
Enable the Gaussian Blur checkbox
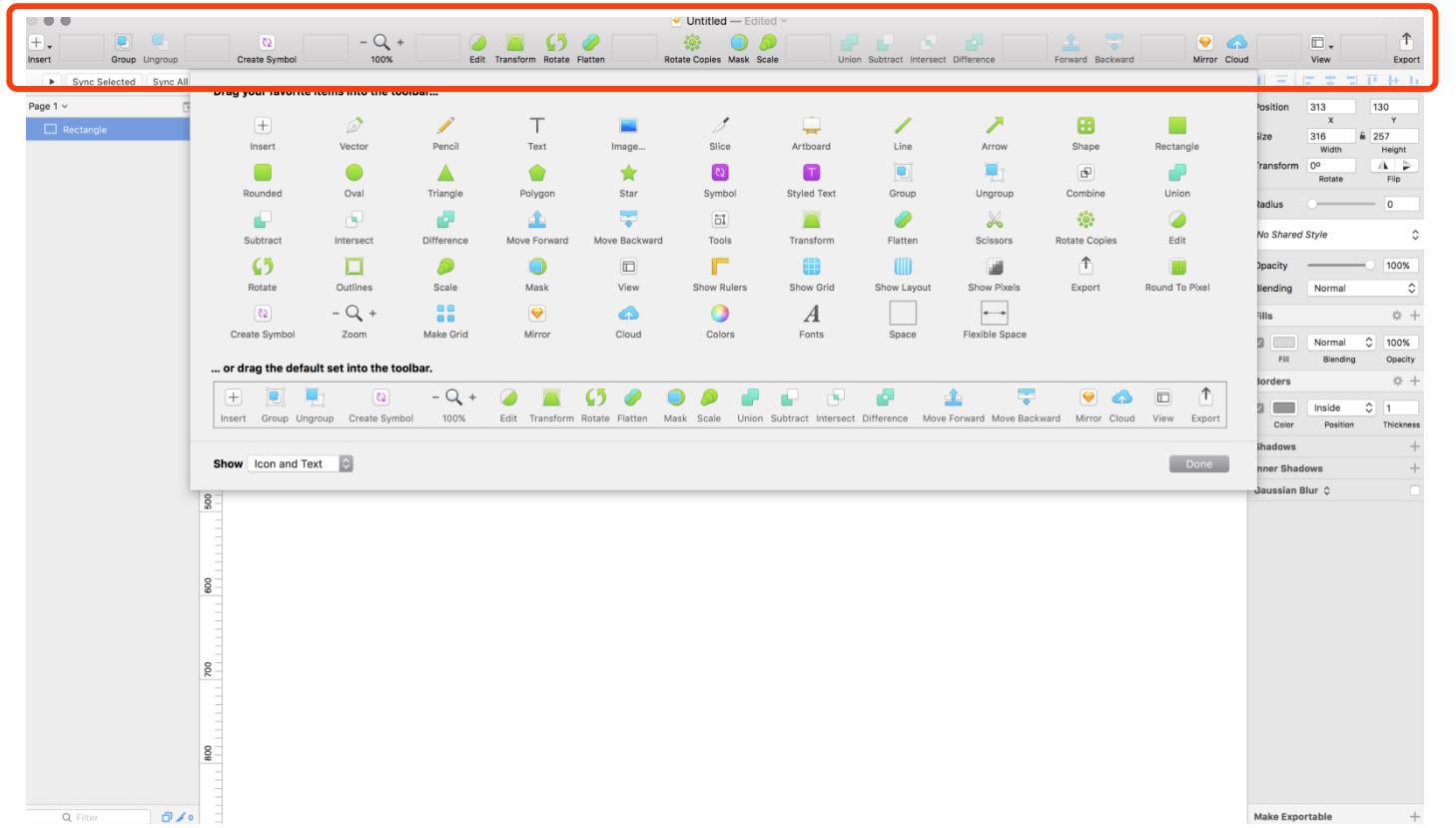point(1414,490)
